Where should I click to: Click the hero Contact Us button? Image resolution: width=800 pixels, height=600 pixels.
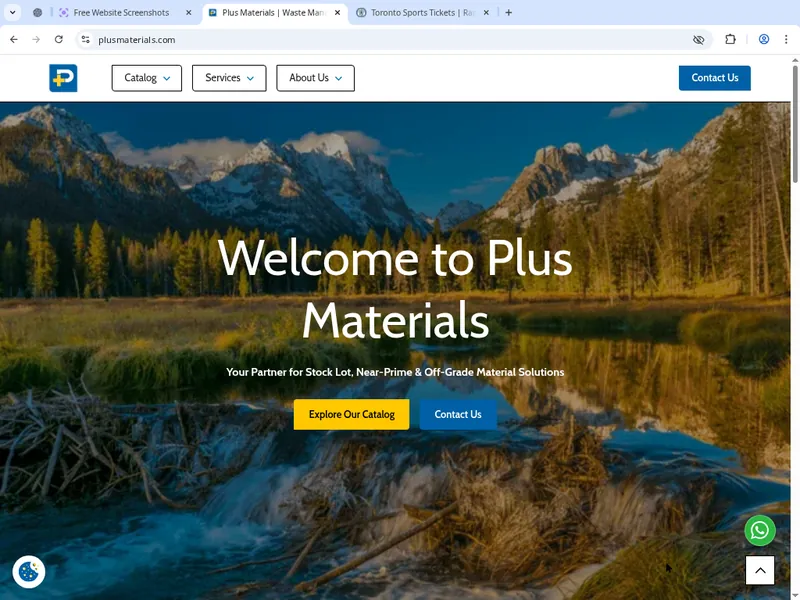click(x=458, y=414)
